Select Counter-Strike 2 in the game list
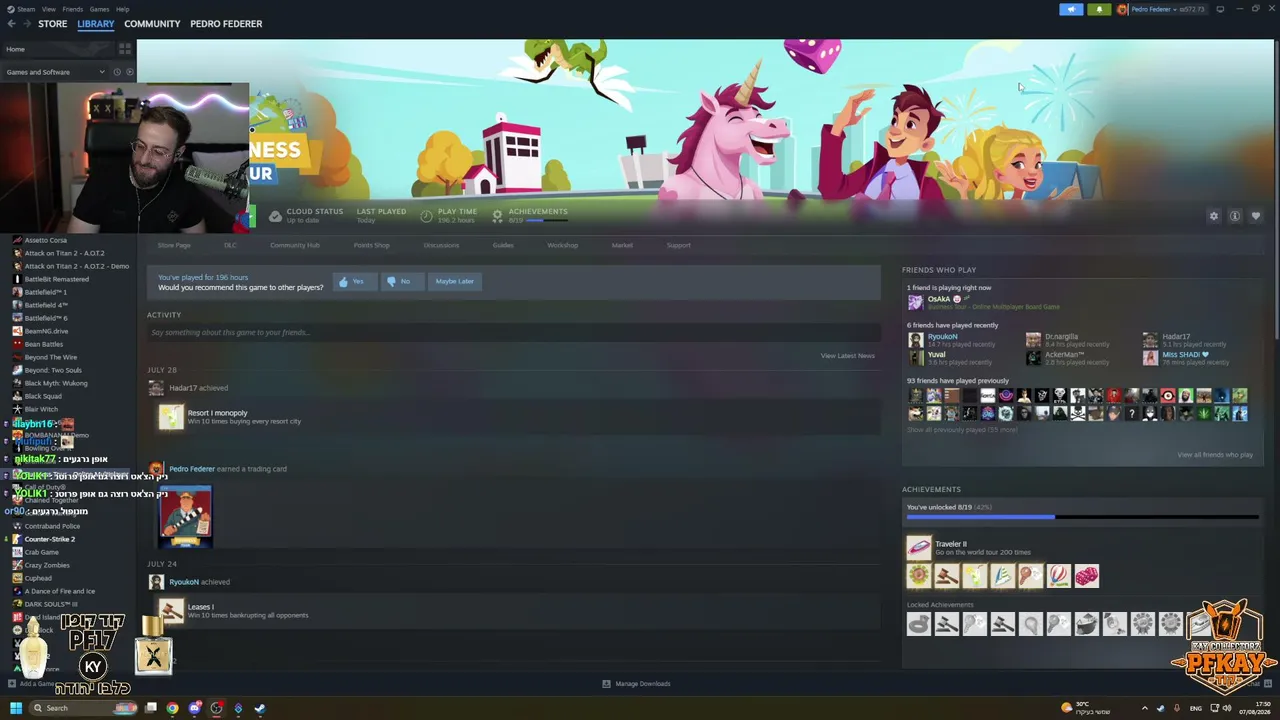The image size is (1280, 720). point(50,539)
